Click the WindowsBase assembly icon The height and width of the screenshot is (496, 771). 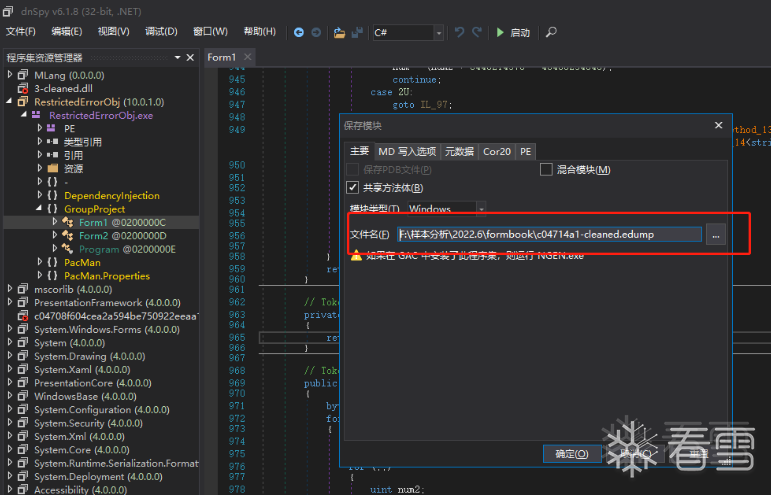(23, 396)
